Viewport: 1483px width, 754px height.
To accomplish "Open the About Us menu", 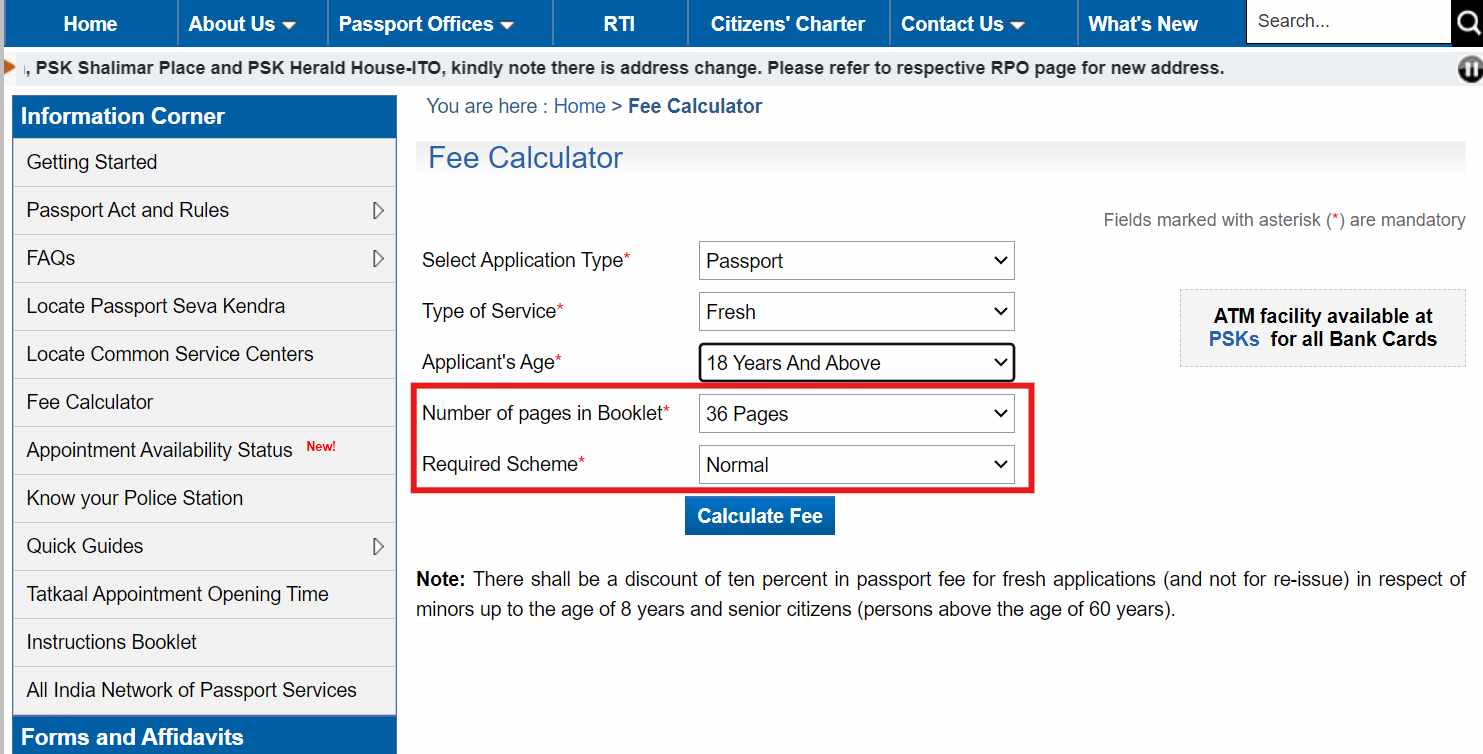I will point(242,24).
